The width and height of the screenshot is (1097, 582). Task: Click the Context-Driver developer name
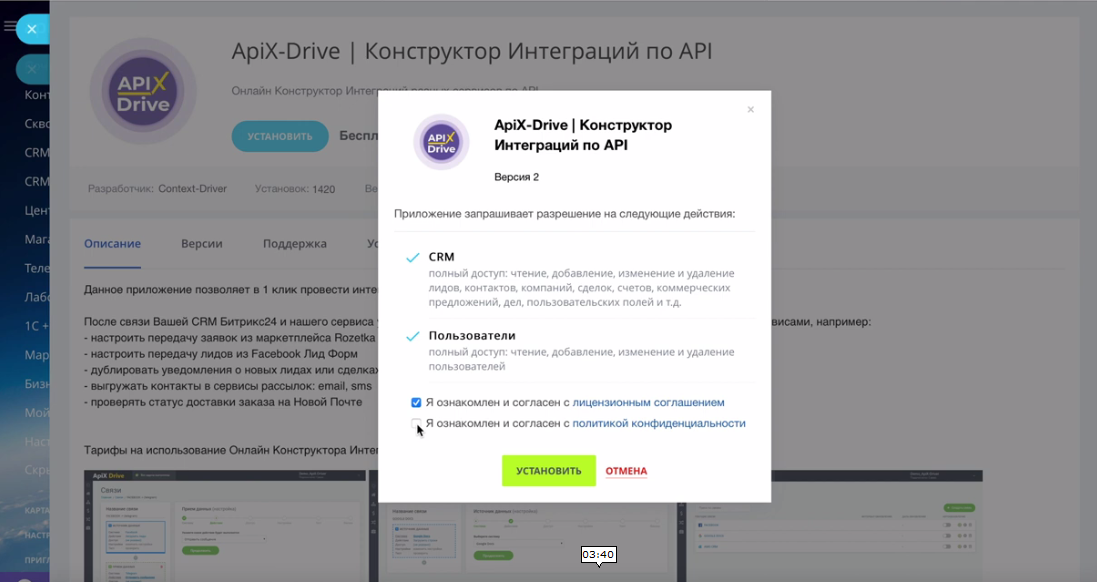[x=192, y=189]
